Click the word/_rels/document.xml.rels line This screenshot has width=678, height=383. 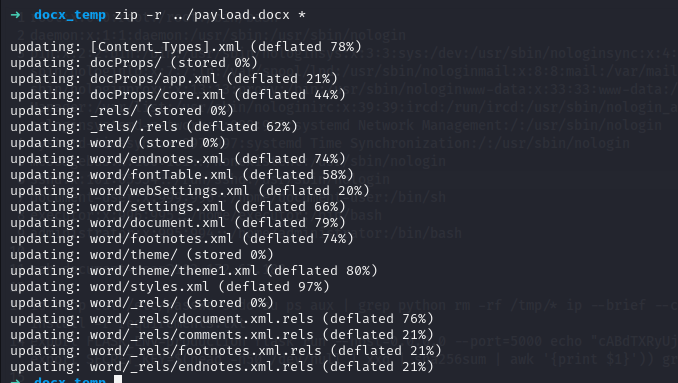222,319
